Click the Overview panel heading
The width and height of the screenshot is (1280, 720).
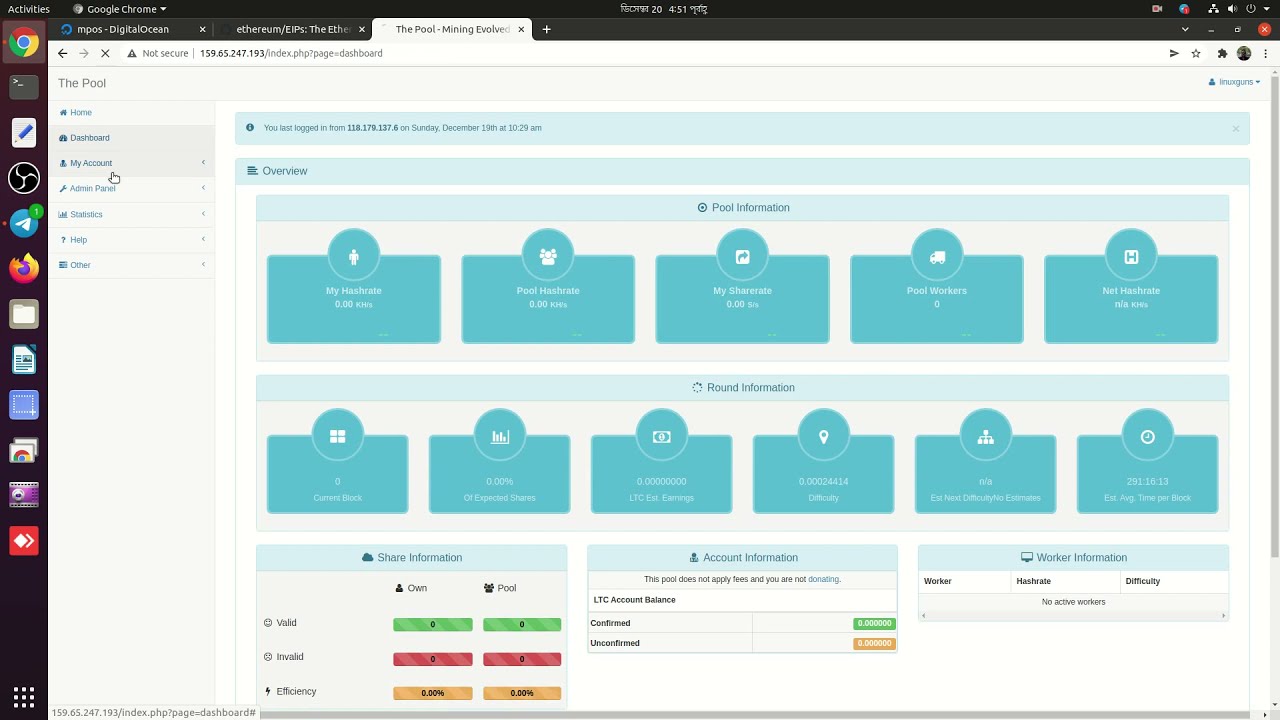(x=277, y=171)
